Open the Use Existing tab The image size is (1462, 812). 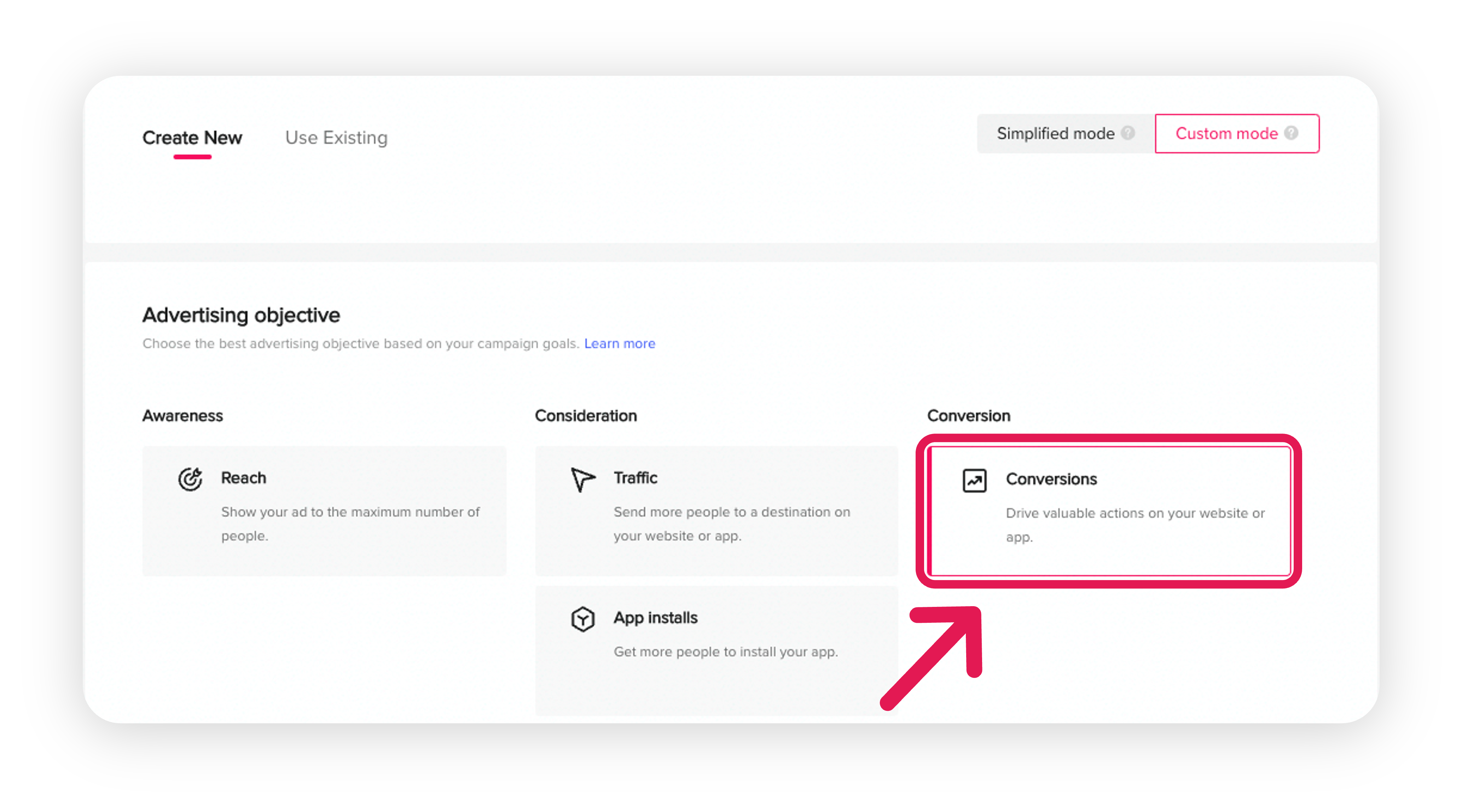(x=337, y=138)
